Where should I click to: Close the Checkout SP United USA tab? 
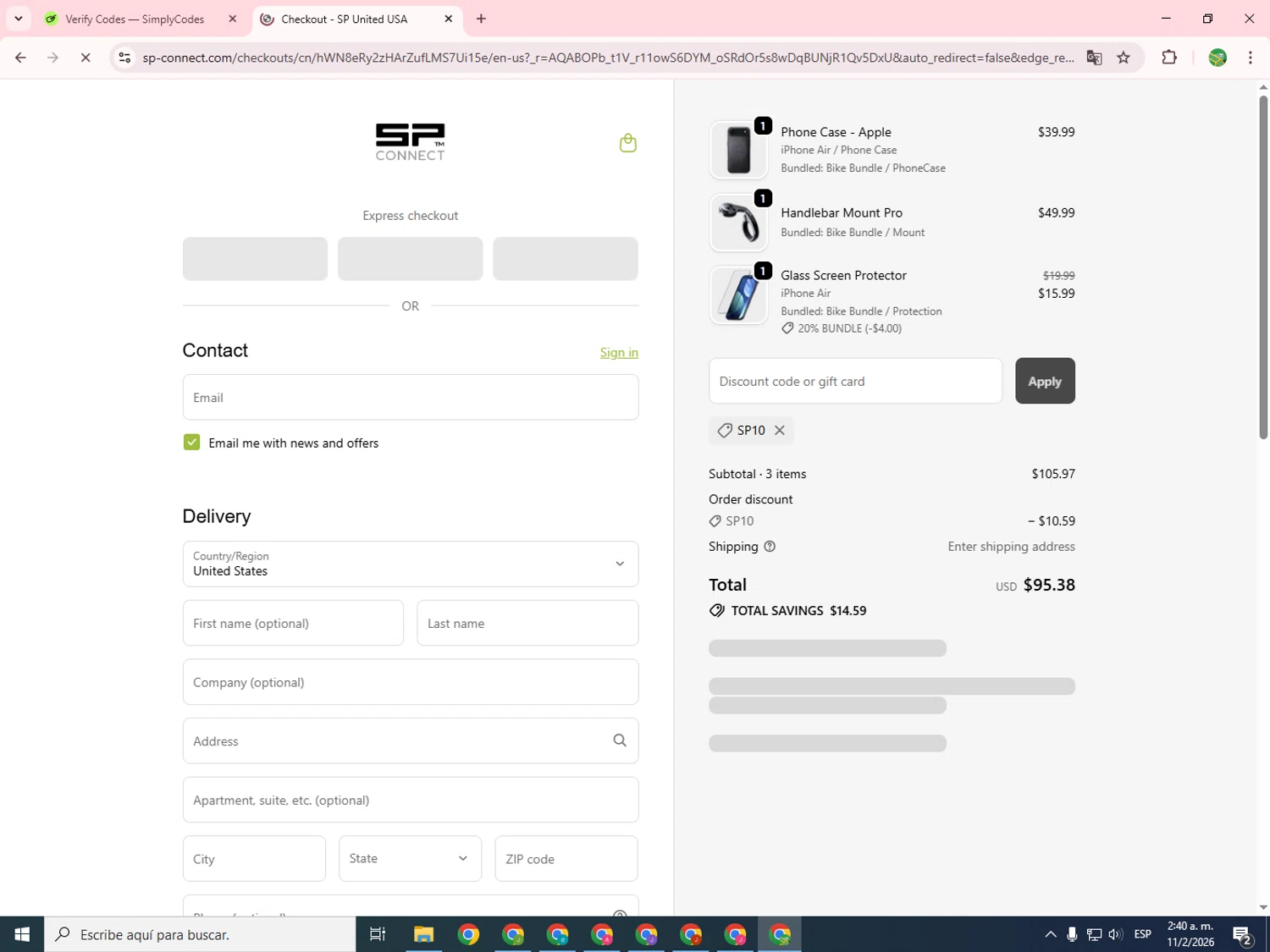[449, 19]
